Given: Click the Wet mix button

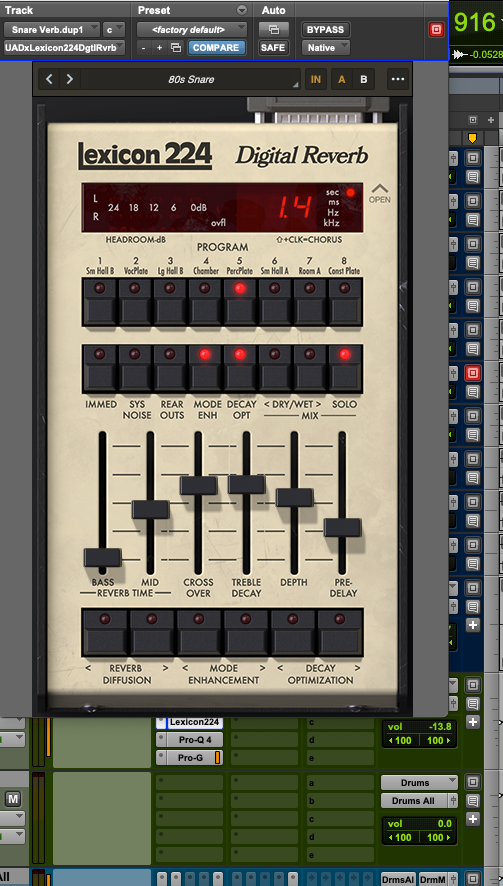Looking at the screenshot, I should (310, 368).
